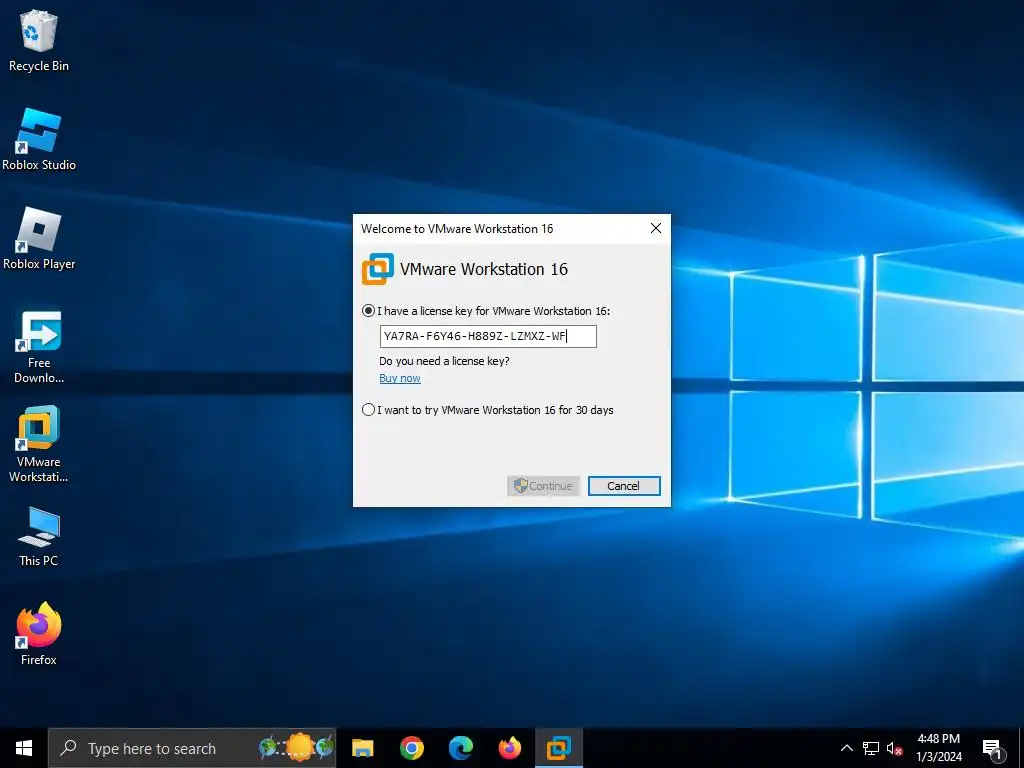Select the Roblox Studio desktop shortcut
Viewport: 1024px width, 768px height.
39,140
